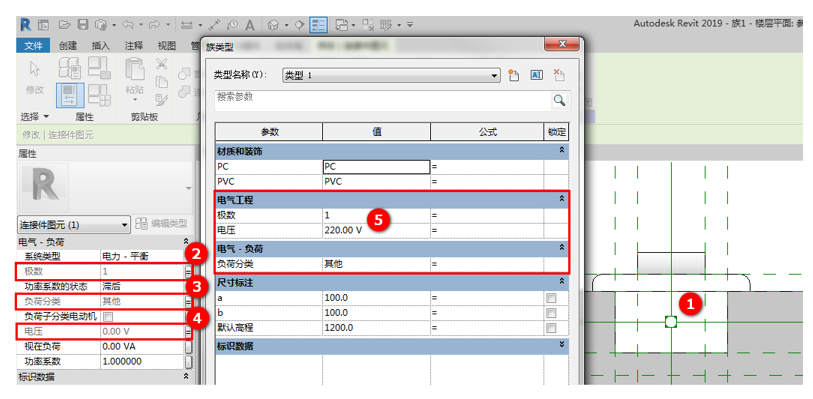Image resolution: width=813 pixels, height=399 pixels.
Task: Toggle the lock checkbox for parameter b
Action: (x=551, y=313)
